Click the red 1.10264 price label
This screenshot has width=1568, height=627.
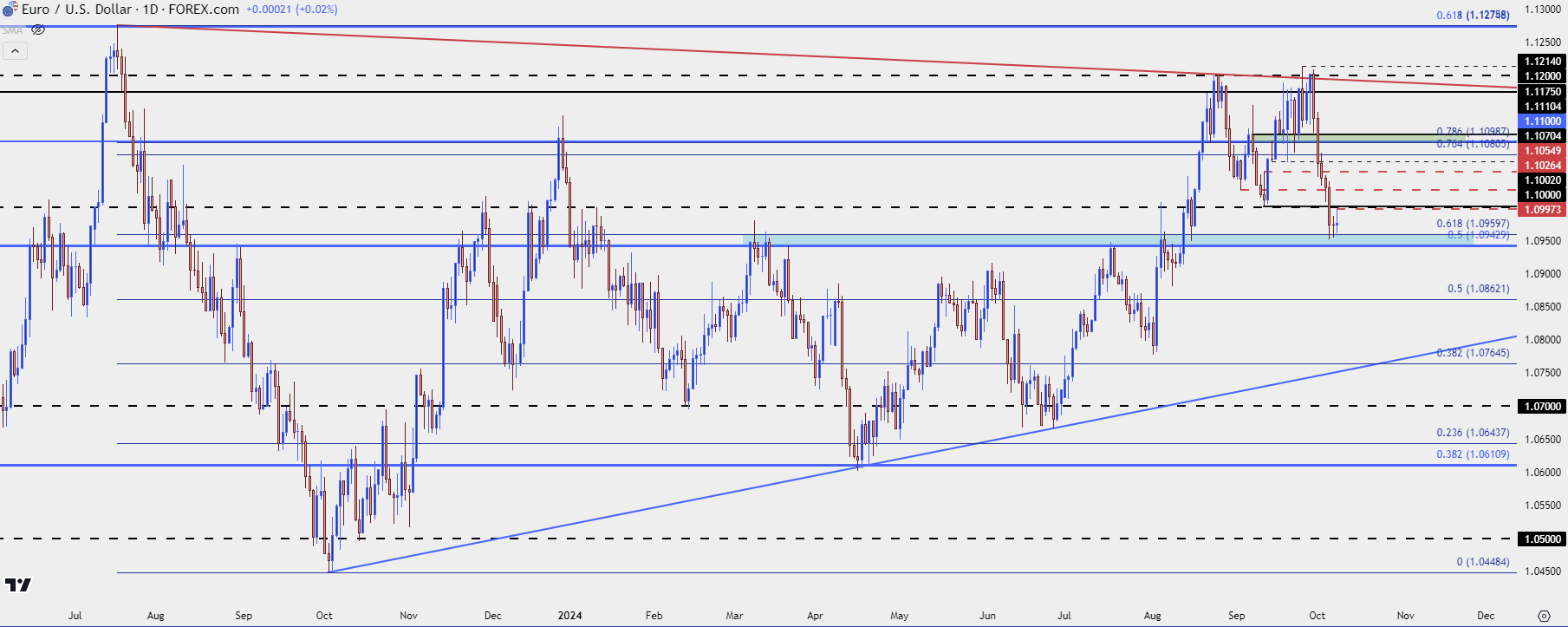tap(1543, 166)
